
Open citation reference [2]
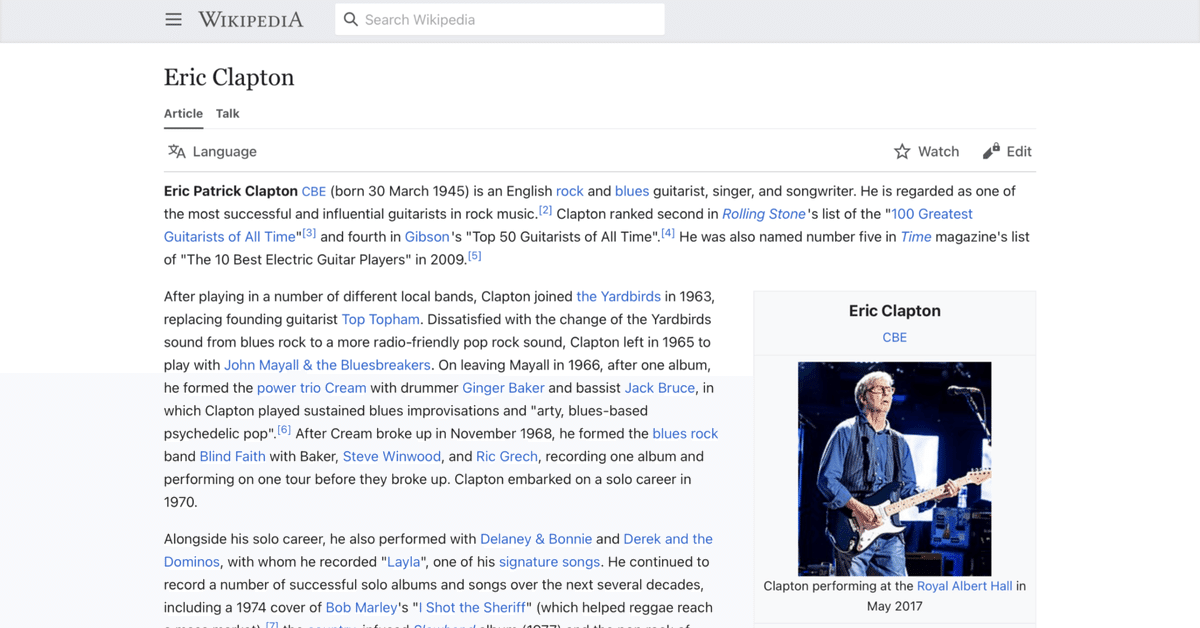click(x=545, y=210)
